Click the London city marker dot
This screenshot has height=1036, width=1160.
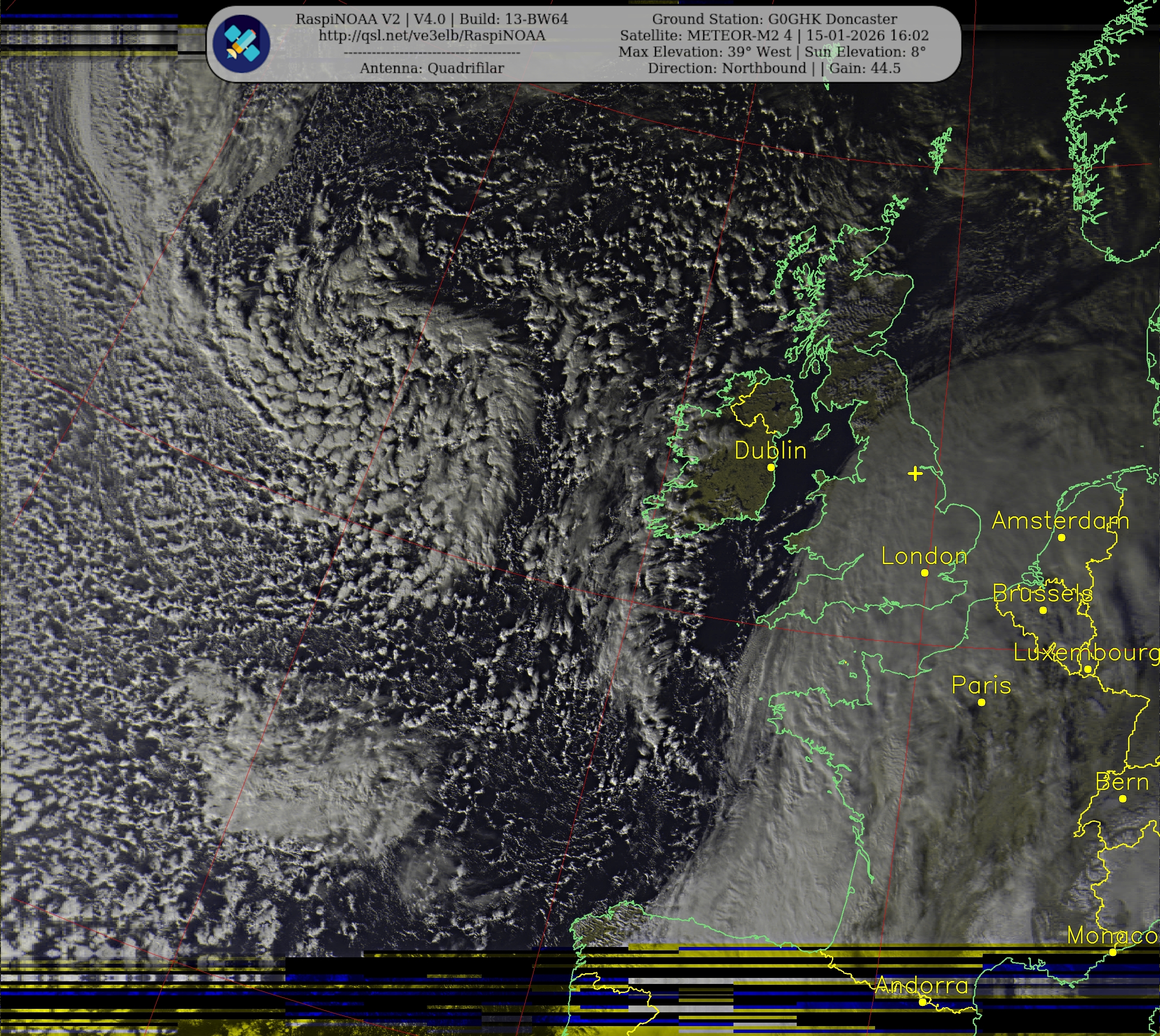(924, 573)
